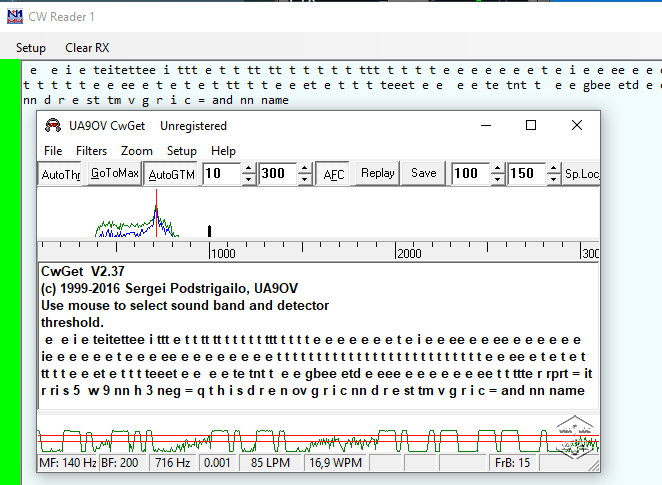Click Clear RX in CW Reader
662x485 pixels.
(x=87, y=48)
